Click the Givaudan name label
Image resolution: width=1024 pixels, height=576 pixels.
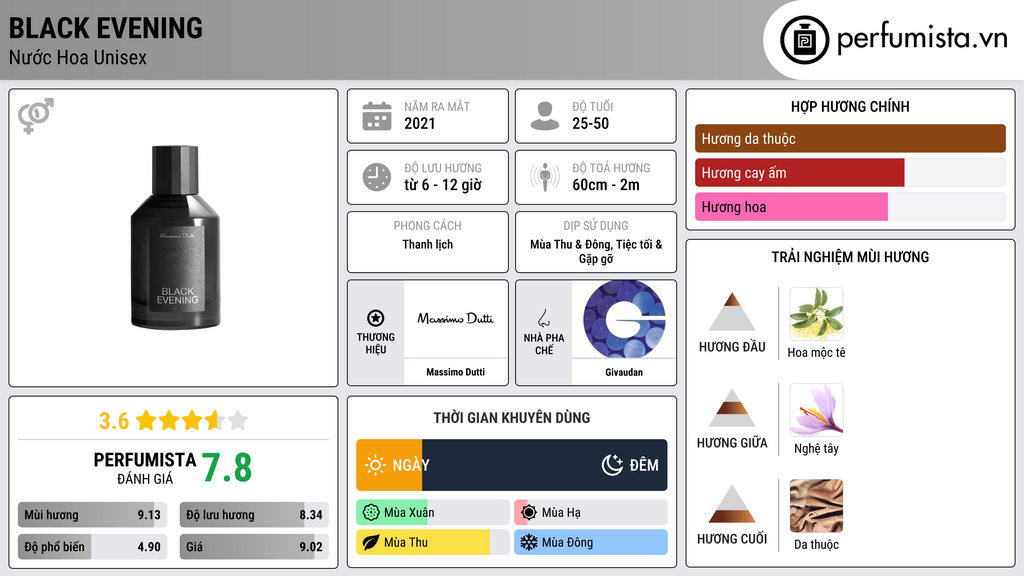(624, 372)
